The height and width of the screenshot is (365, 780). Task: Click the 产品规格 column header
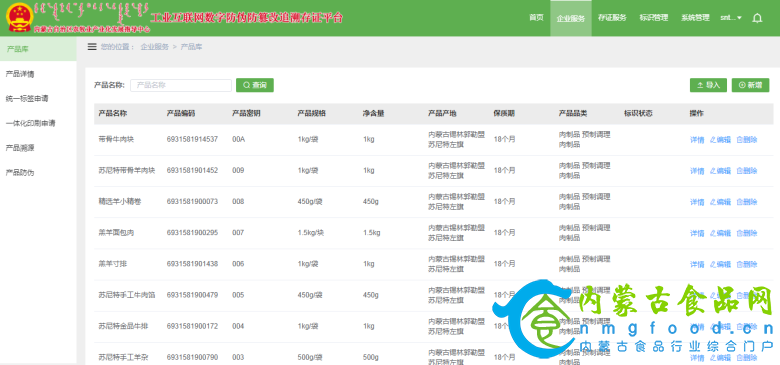[312, 113]
